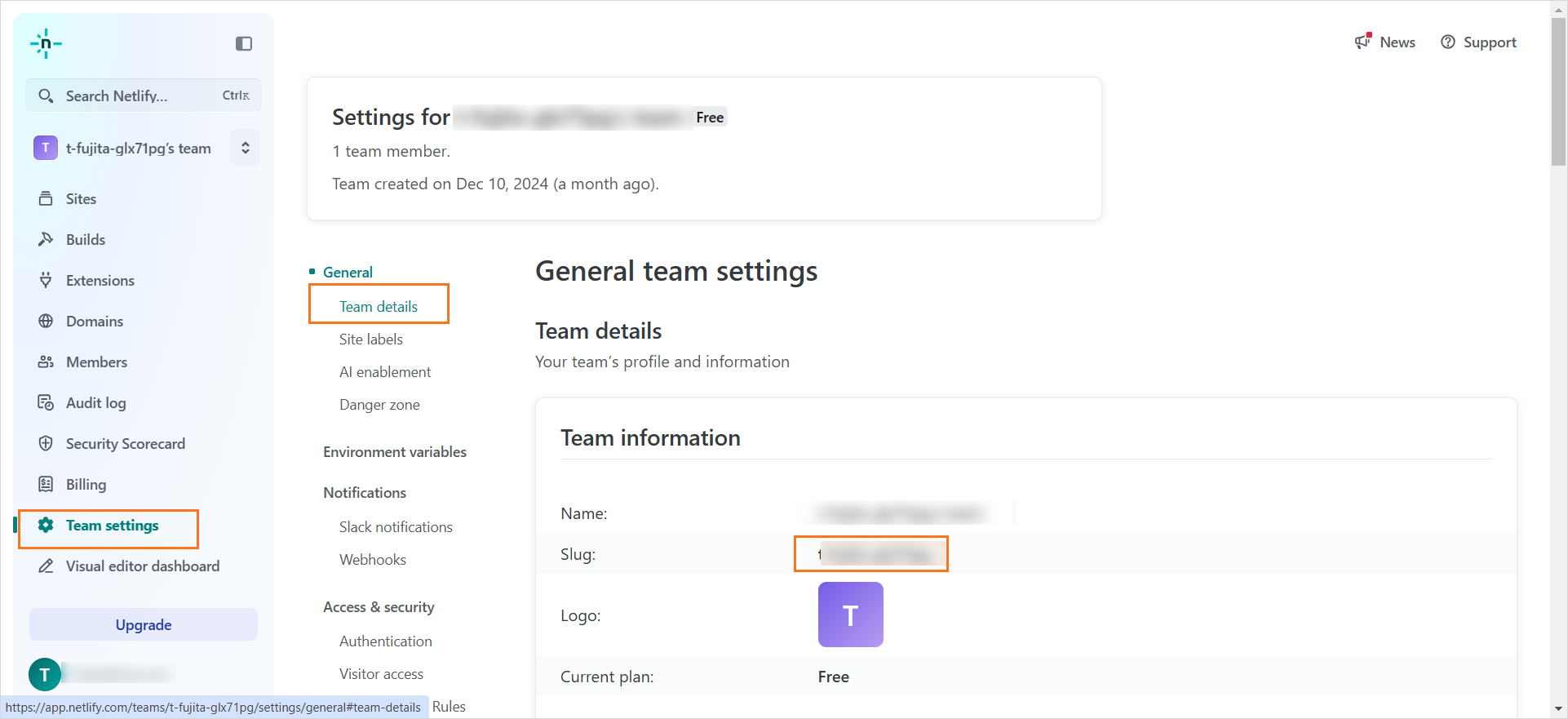Image resolution: width=1568 pixels, height=719 pixels.
Task: Open Visual editor dashboard
Action: 143,566
